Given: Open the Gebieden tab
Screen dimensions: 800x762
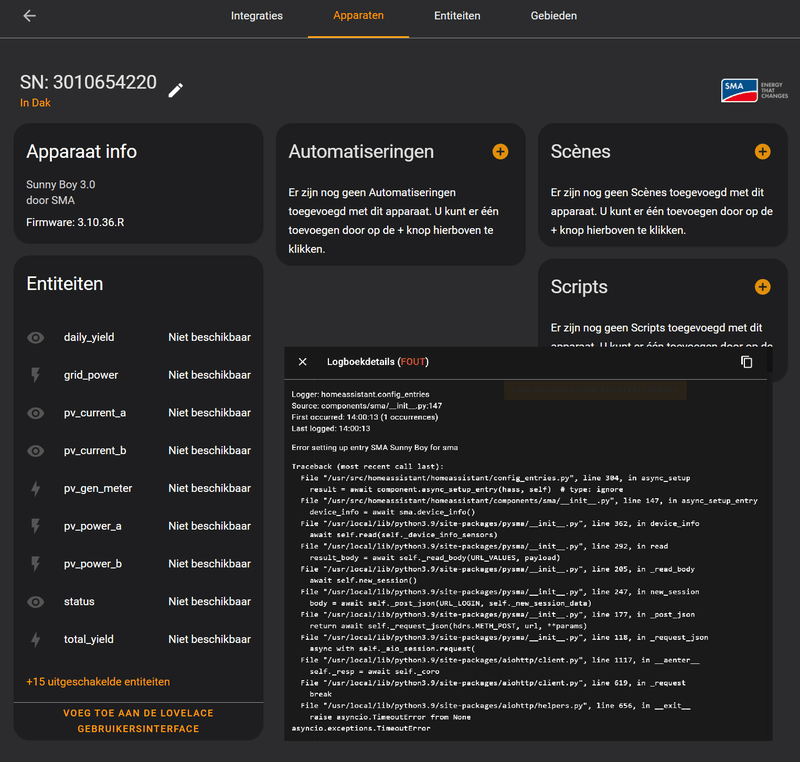Looking at the screenshot, I should (554, 16).
